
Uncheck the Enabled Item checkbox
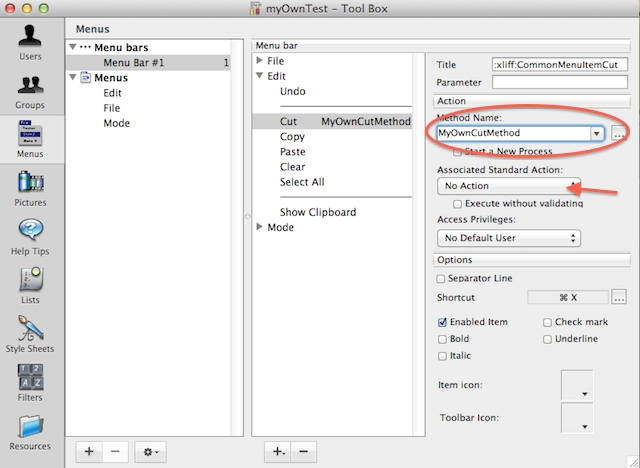pos(442,323)
